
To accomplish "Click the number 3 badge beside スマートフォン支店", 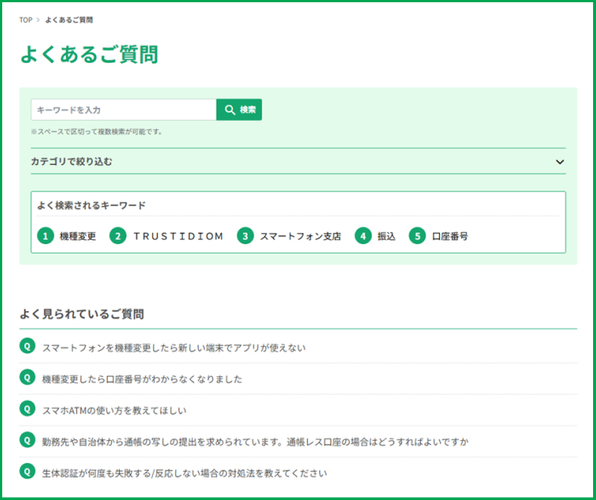I will click(245, 236).
